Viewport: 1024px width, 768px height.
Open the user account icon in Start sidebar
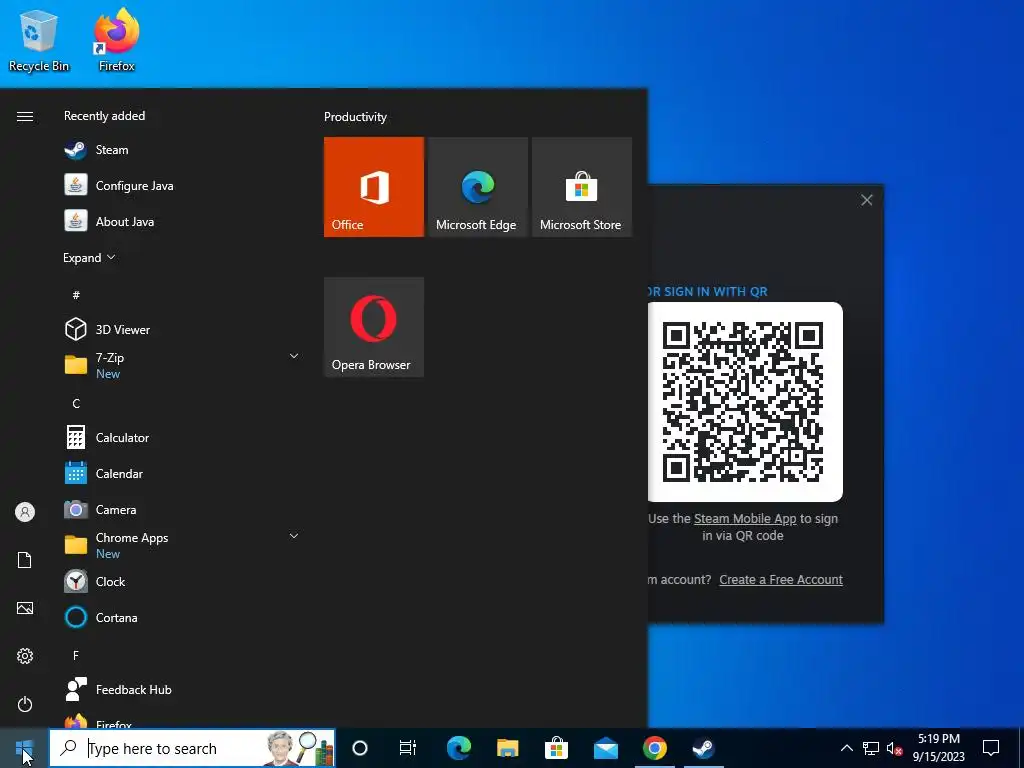pos(25,512)
